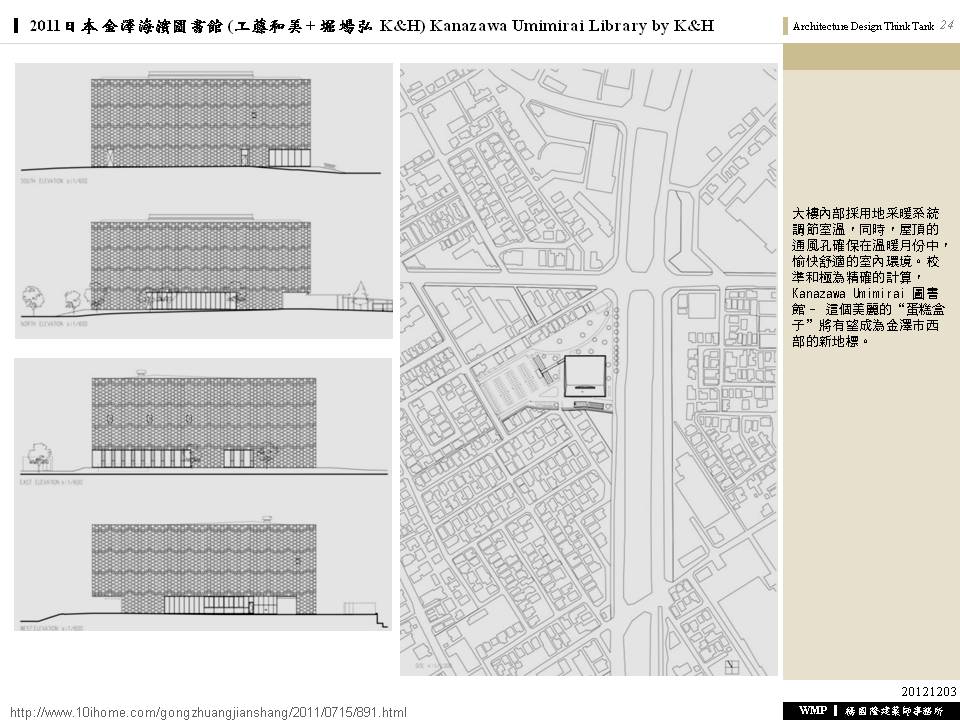Click the parking lot on the site plan

point(512,386)
